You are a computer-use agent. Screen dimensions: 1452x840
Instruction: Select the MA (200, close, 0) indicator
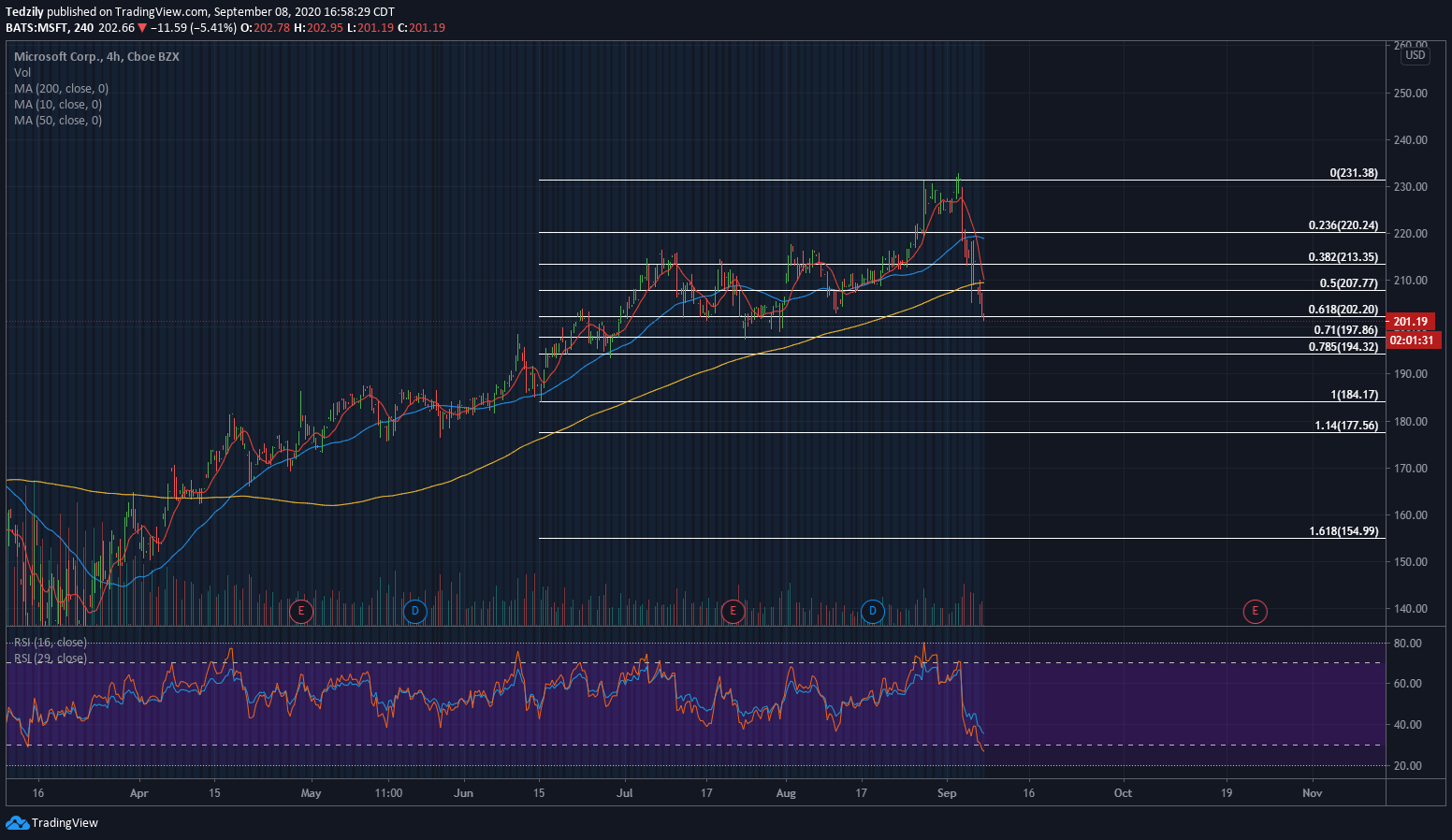(61, 89)
